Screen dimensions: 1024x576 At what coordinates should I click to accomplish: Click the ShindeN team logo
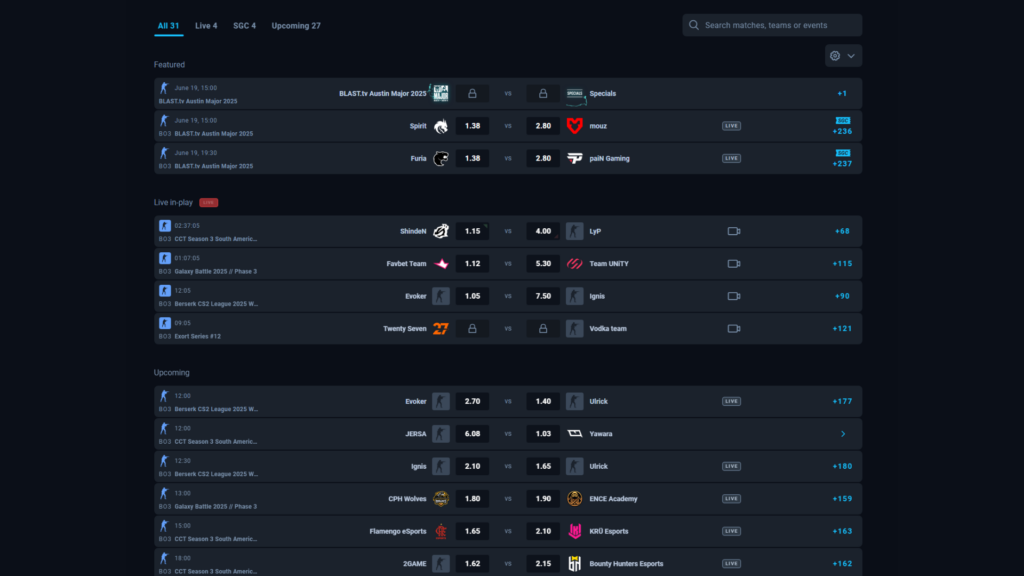(x=441, y=229)
